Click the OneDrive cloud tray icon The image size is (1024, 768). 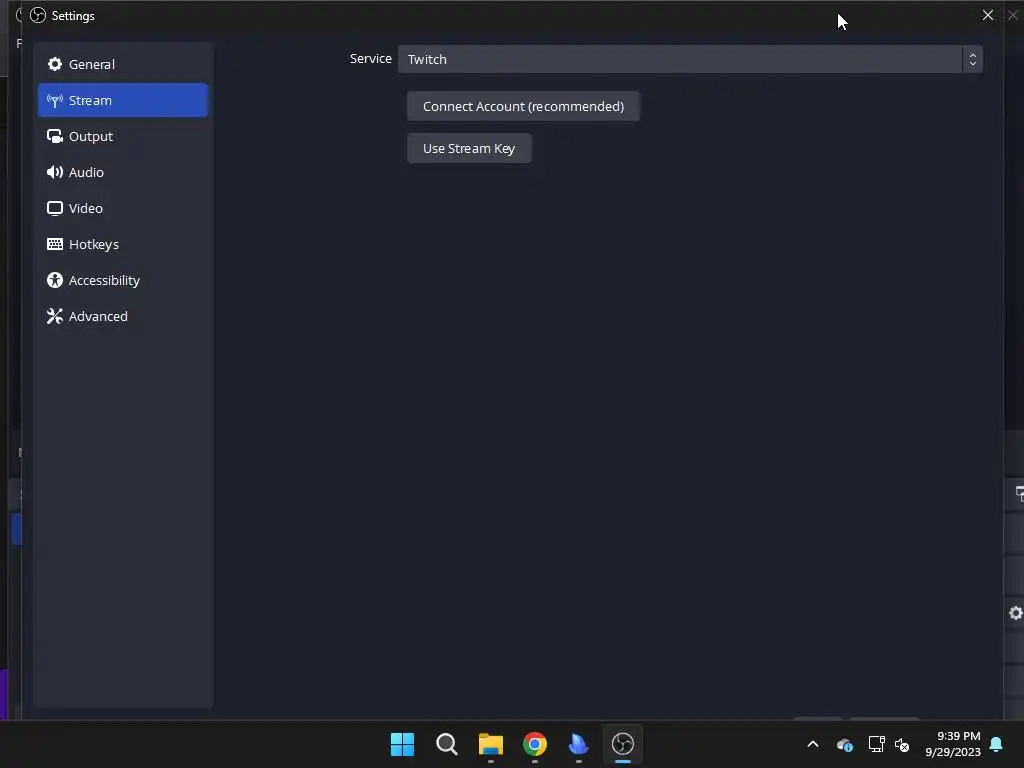[x=844, y=744]
